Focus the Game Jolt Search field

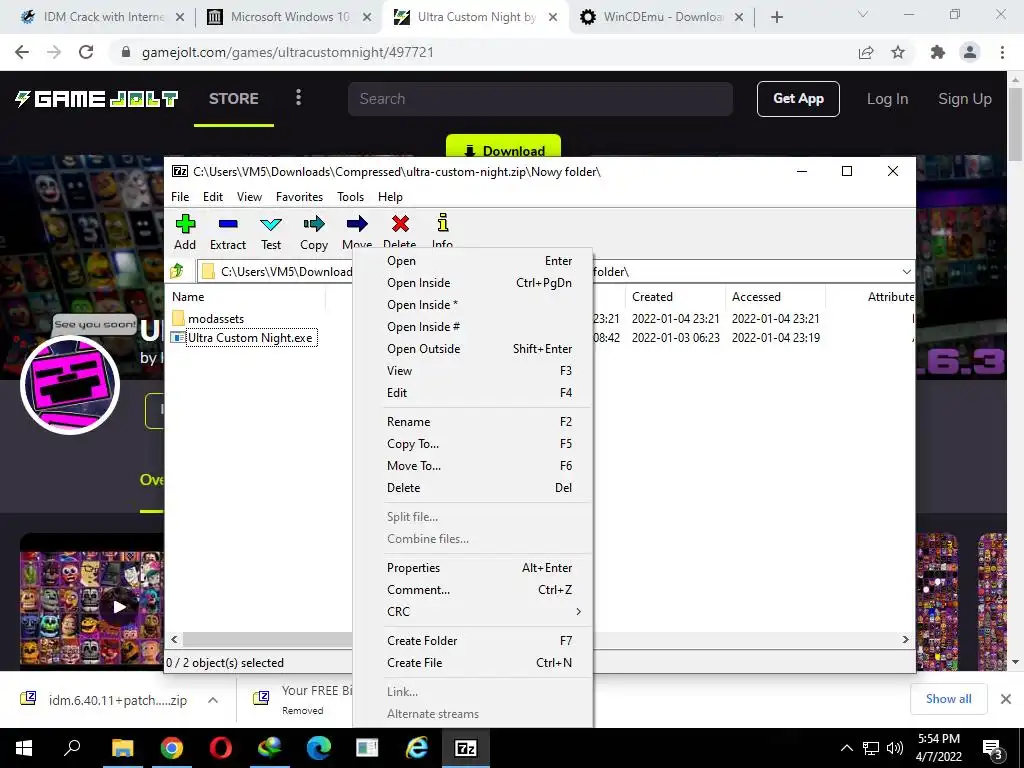click(x=540, y=99)
